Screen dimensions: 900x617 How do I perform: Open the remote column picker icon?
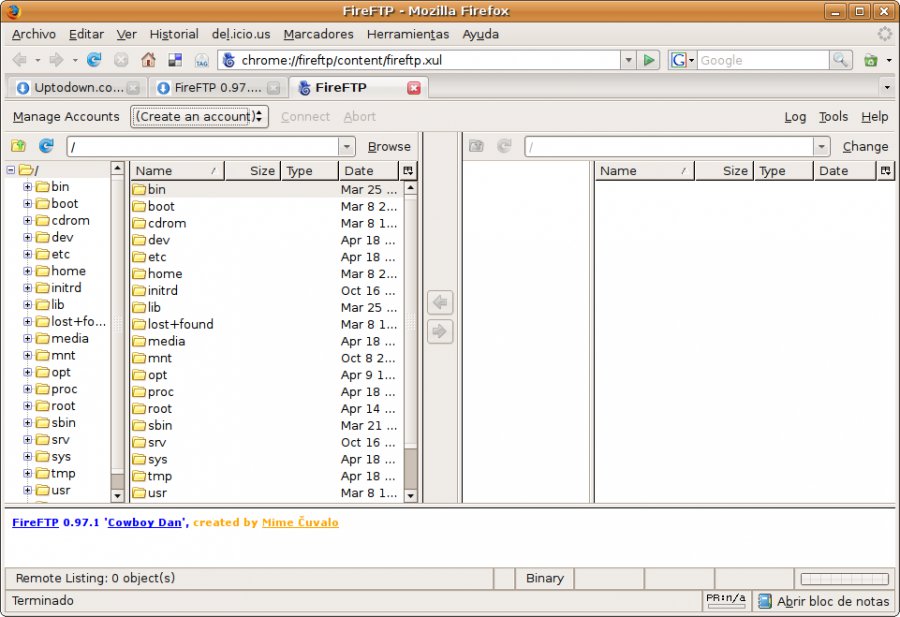(x=886, y=170)
